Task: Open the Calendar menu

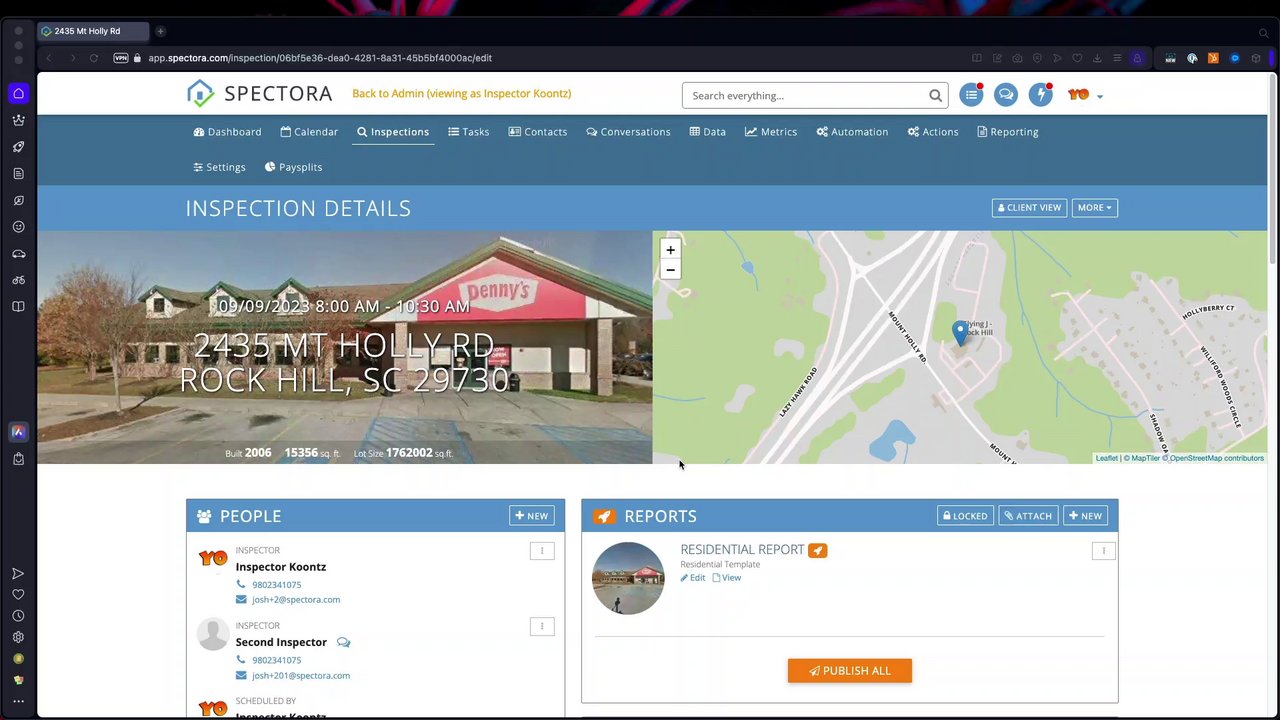Action: point(309,132)
